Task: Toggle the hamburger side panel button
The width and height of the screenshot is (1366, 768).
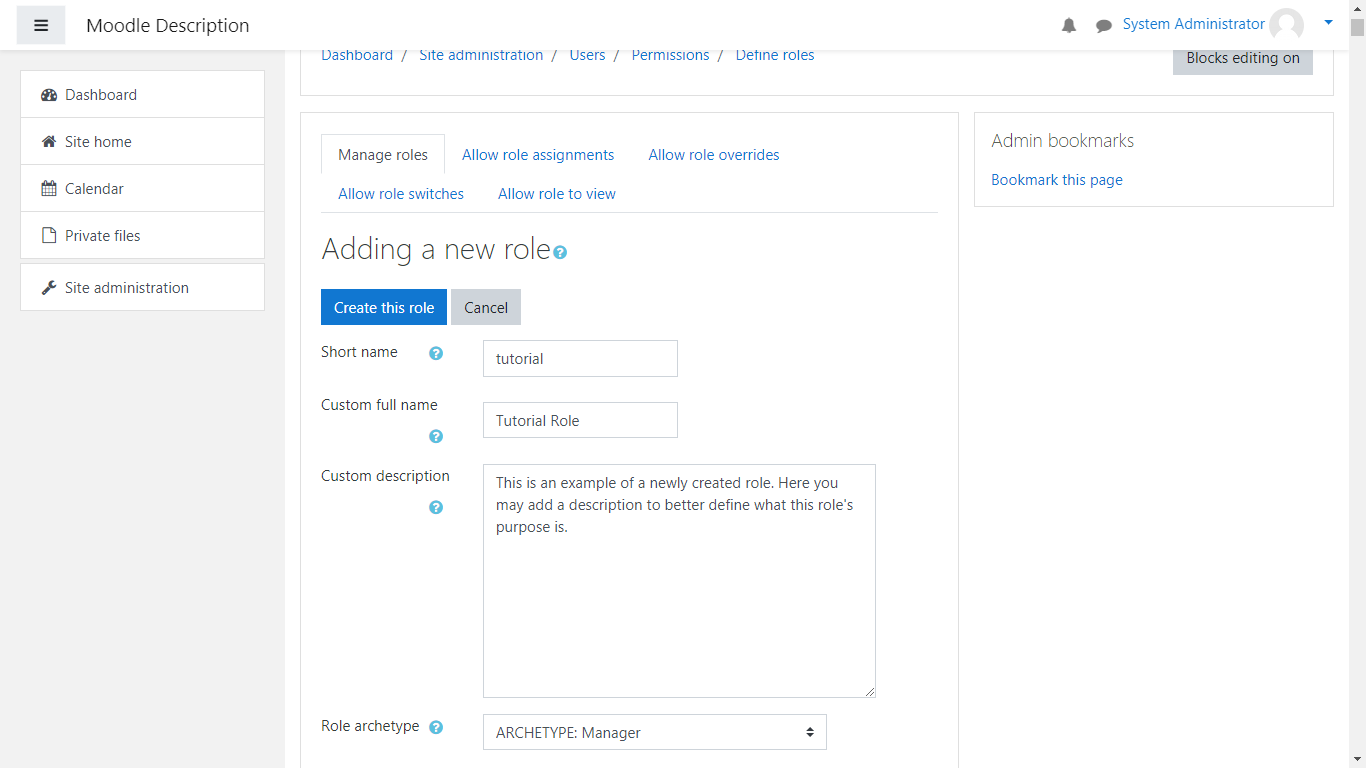Action: pos(41,25)
